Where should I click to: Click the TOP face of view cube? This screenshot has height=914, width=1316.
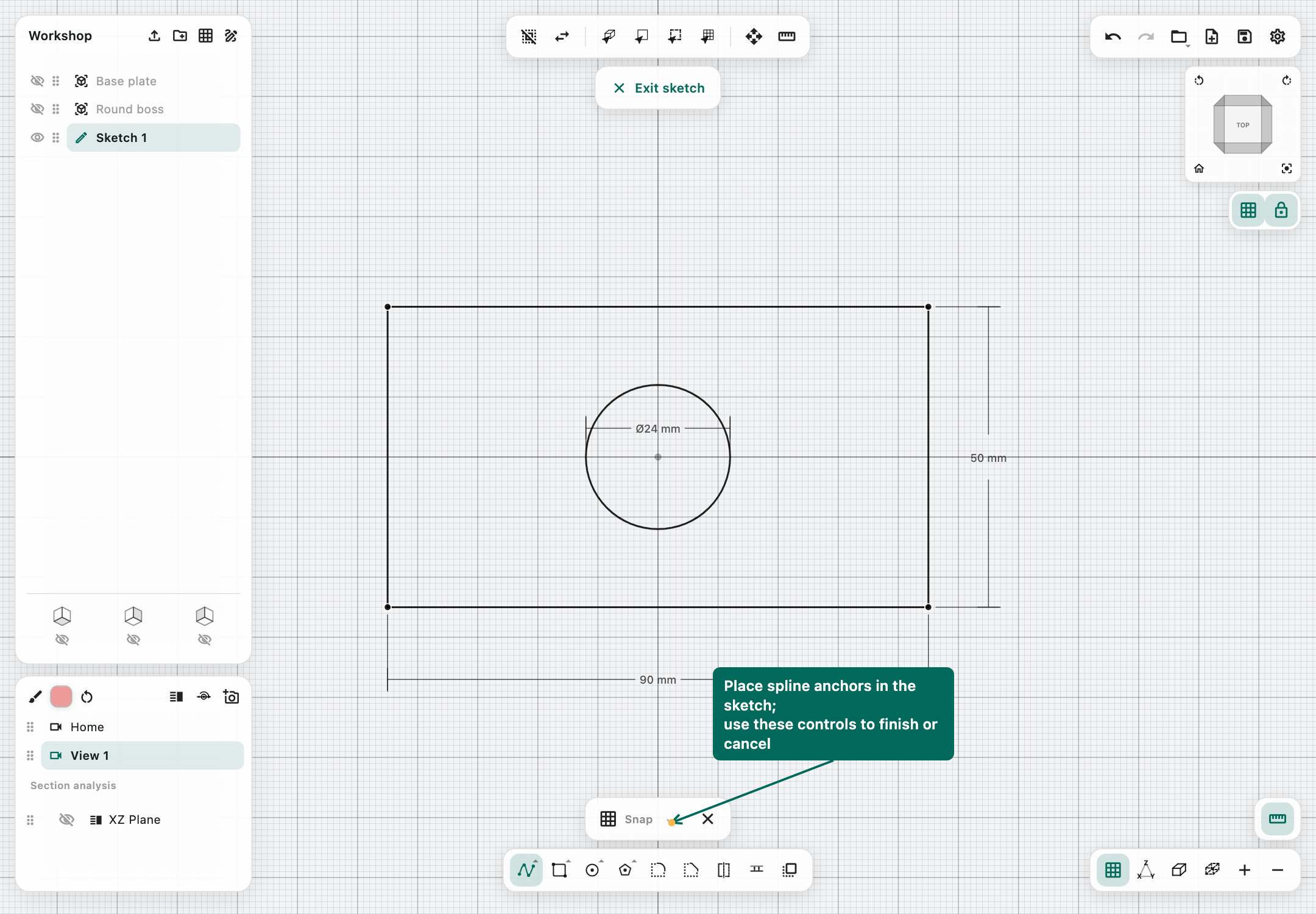click(x=1243, y=125)
